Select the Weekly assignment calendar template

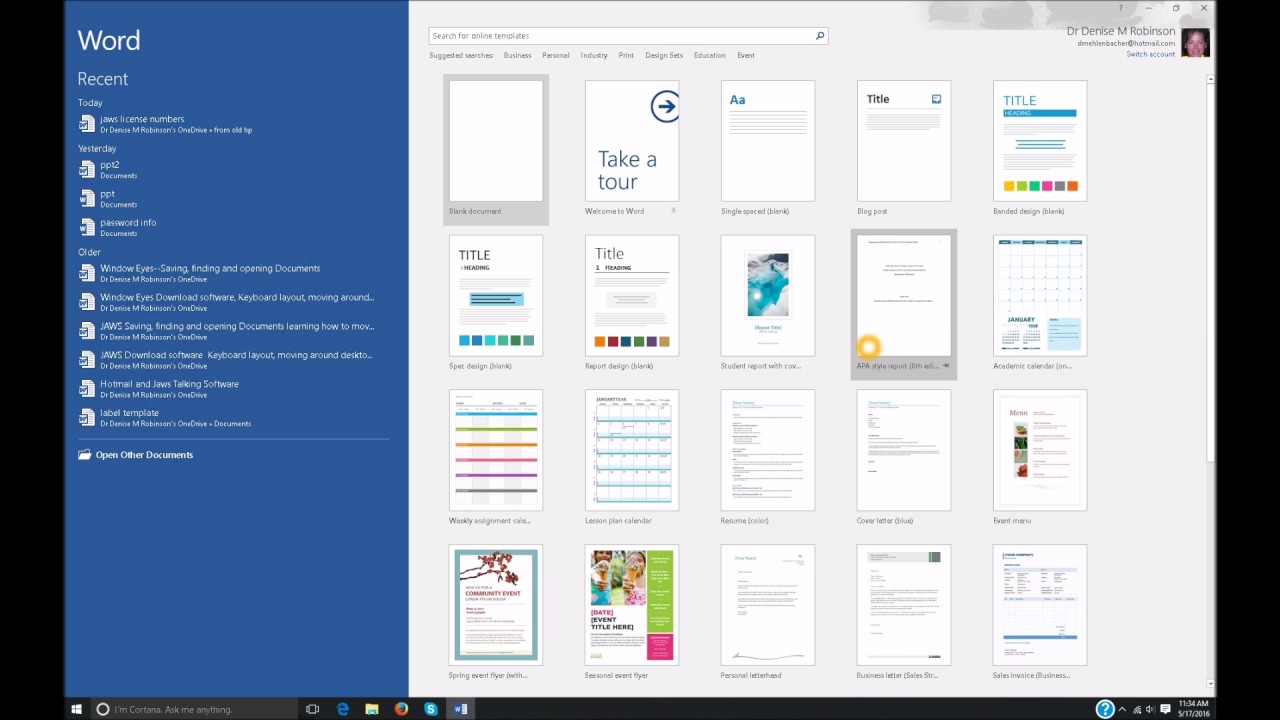click(496, 459)
